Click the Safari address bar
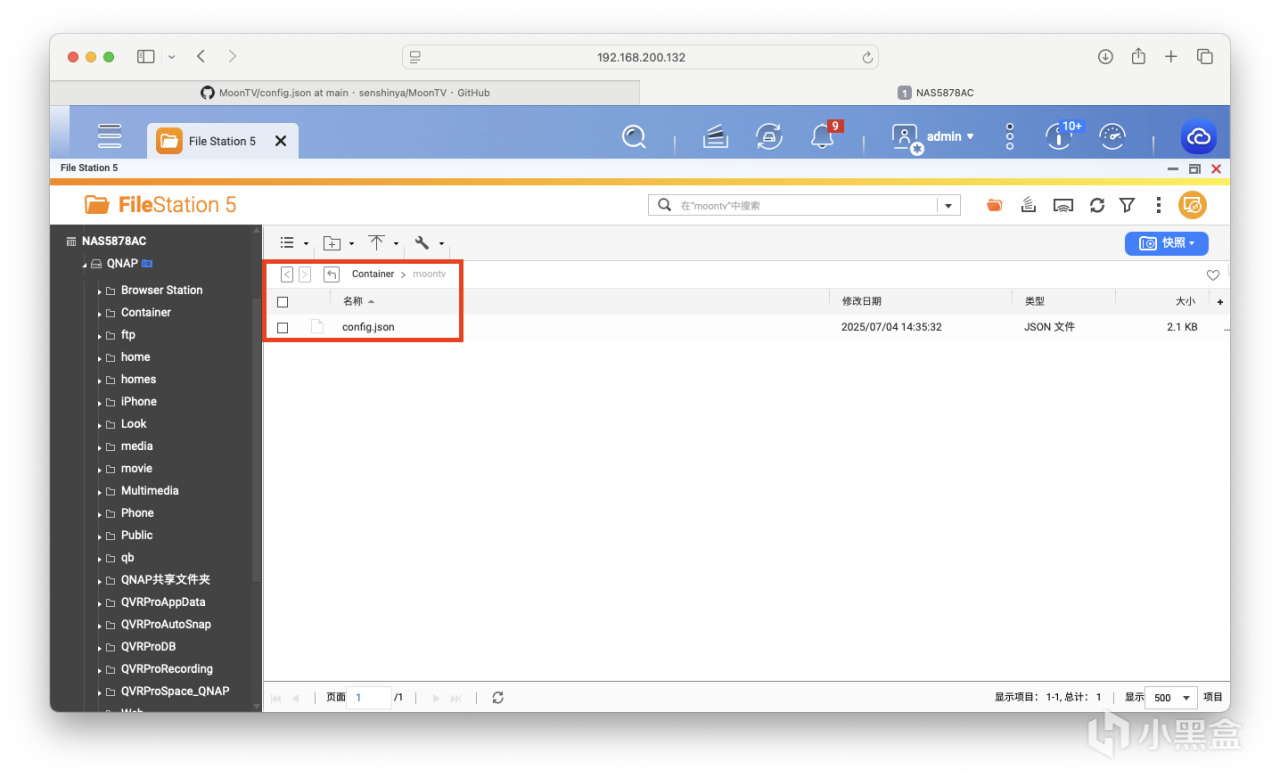Viewport: 1280px width, 778px height. point(641,57)
